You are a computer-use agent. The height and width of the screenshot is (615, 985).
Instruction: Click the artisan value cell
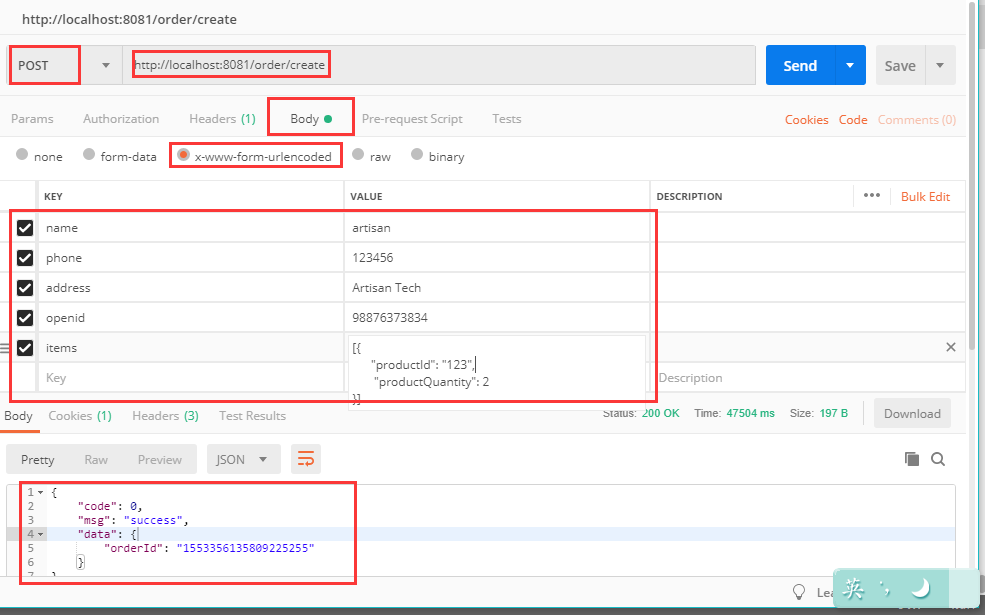tap(497, 227)
